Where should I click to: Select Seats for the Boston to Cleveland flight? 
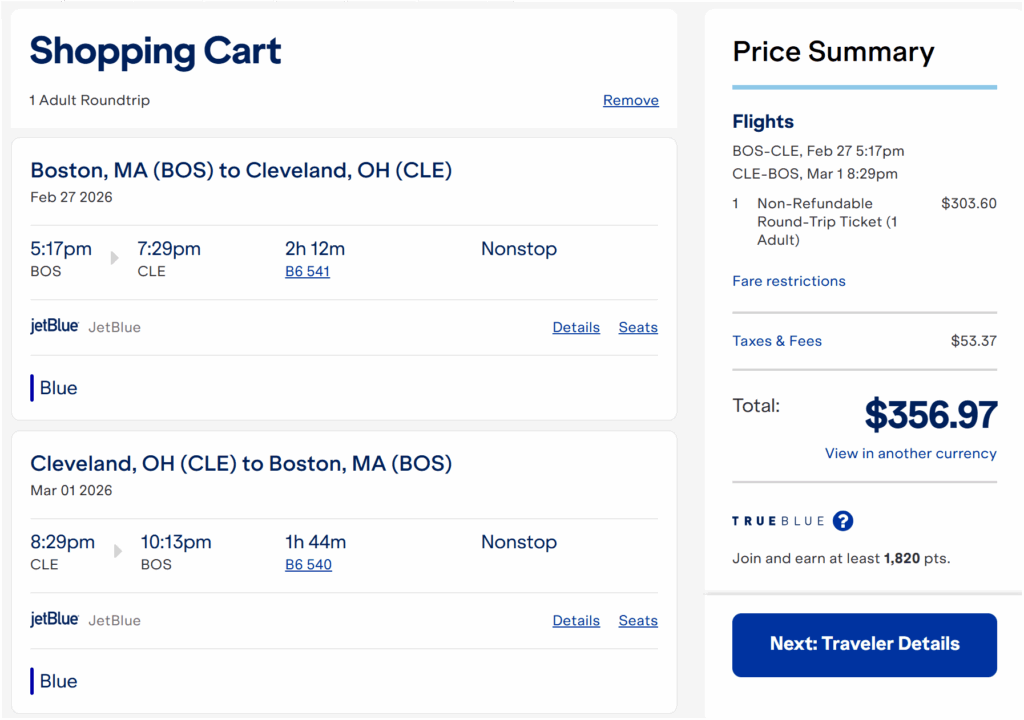click(x=638, y=327)
